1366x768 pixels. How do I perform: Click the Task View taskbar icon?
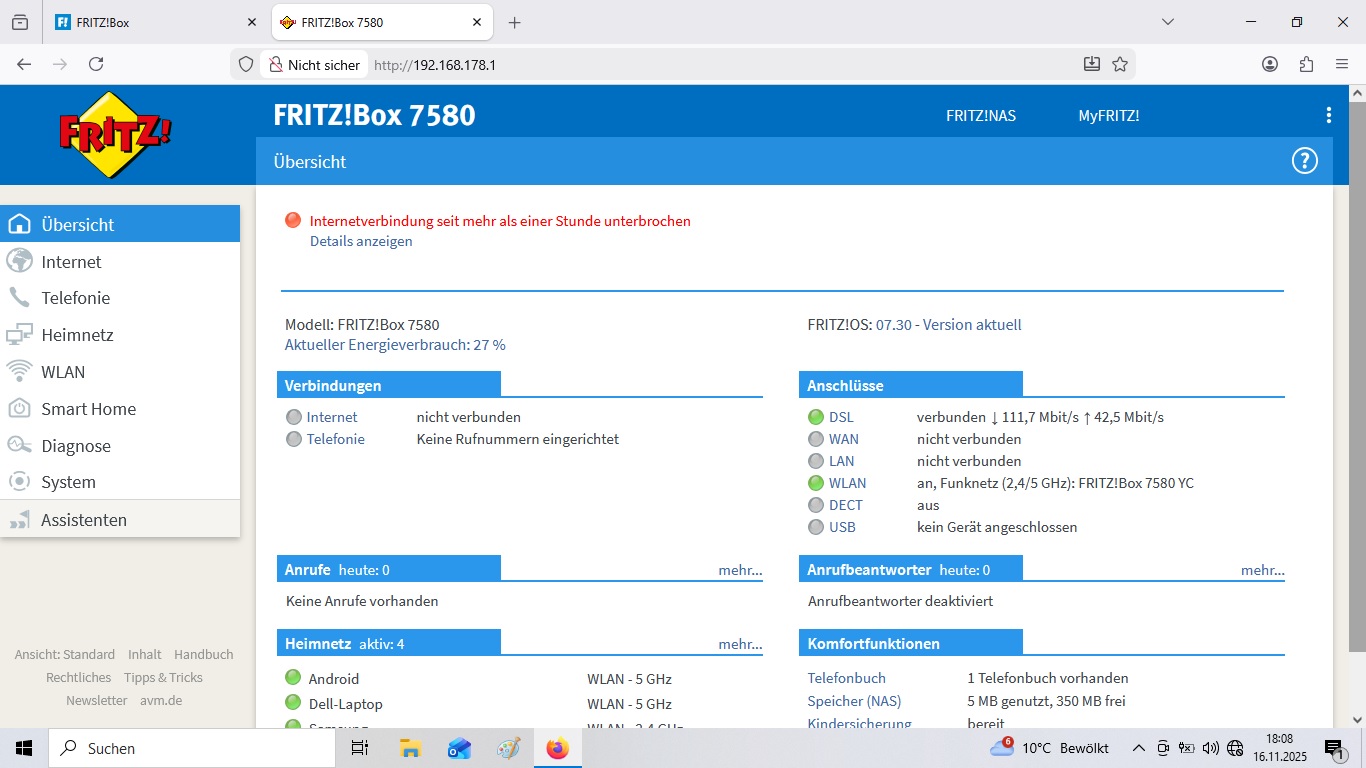click(360, 748)
